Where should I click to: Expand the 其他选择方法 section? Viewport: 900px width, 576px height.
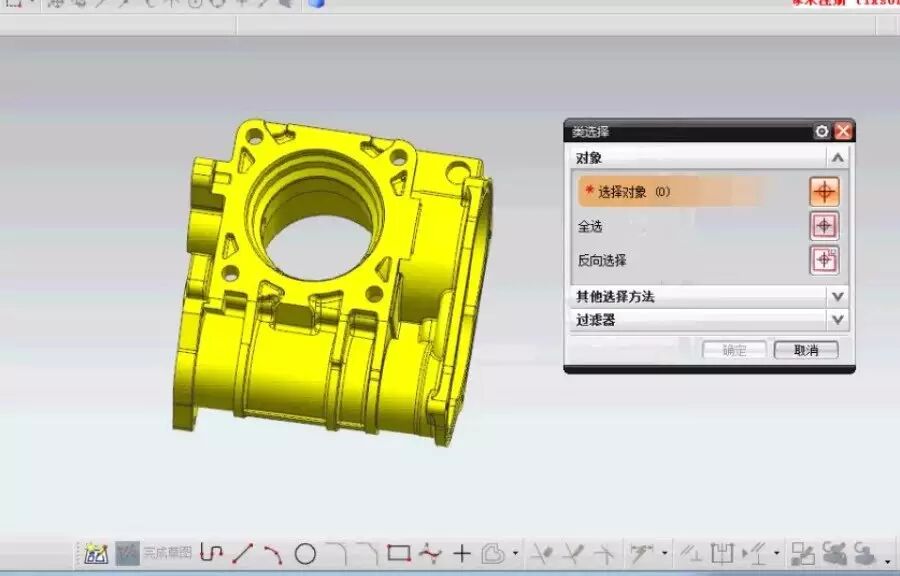click(838, 297)
